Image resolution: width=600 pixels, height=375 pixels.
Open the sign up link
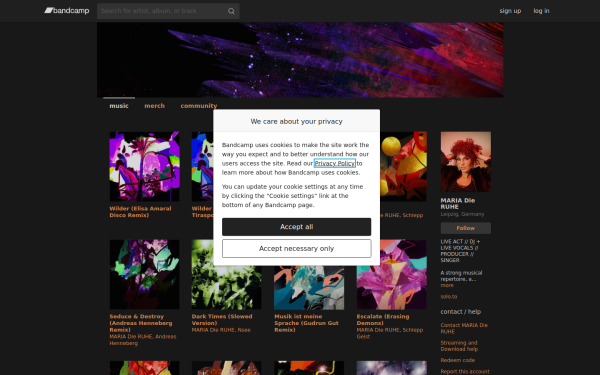(x=510, y=11)
